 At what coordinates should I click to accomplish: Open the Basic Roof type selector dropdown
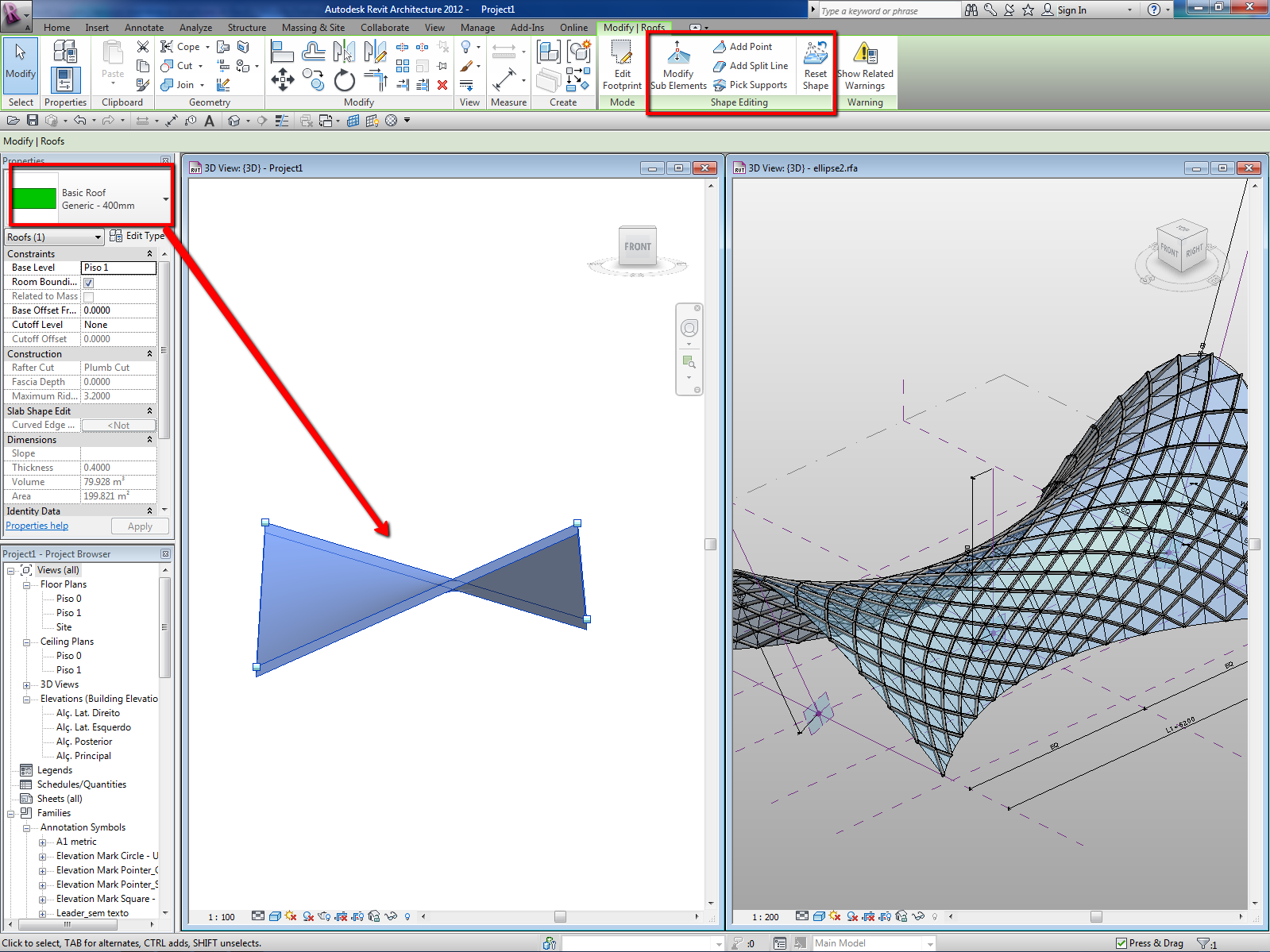[166, 199]
